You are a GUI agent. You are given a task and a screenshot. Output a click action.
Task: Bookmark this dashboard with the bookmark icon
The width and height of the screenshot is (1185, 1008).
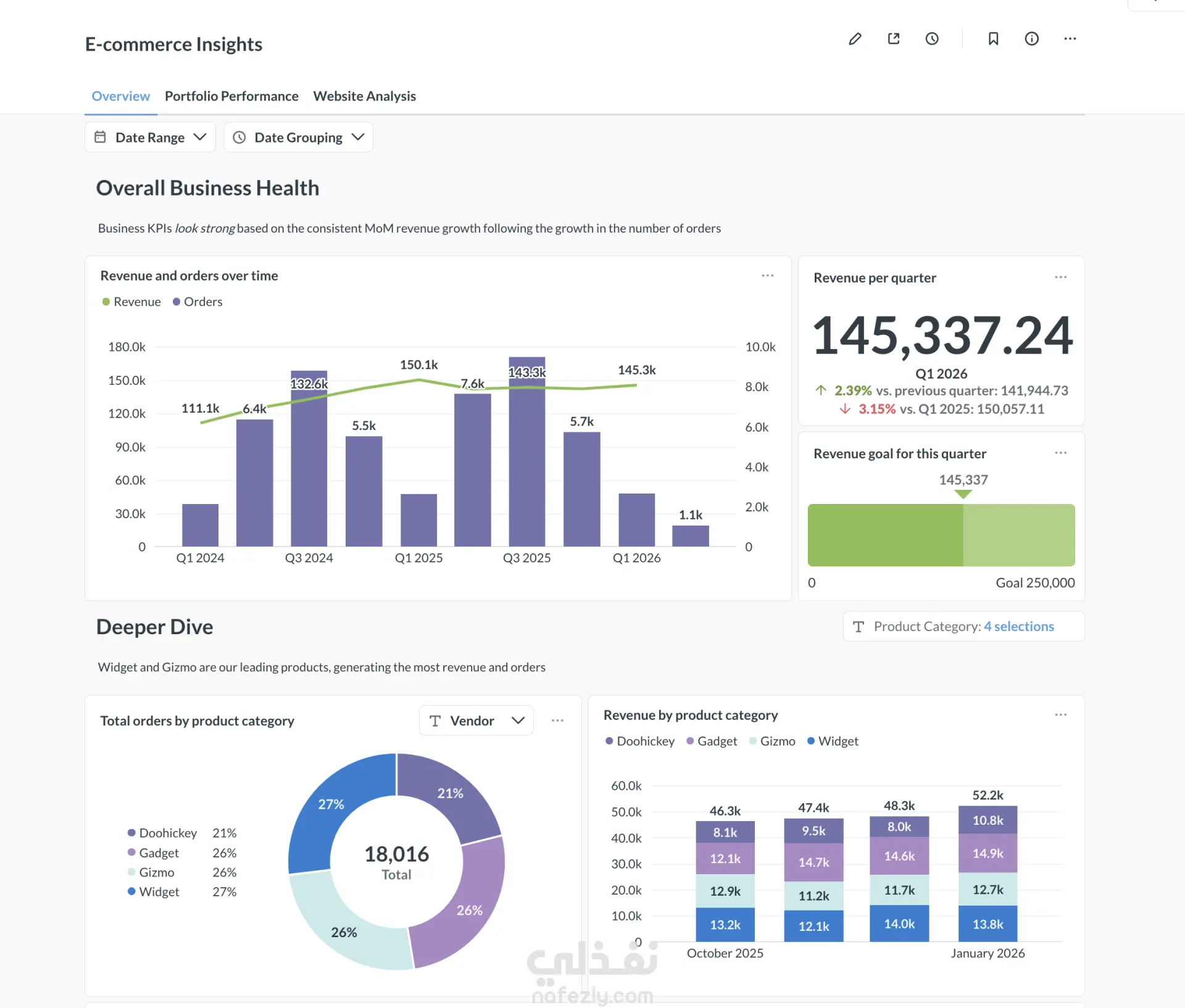(993, 39)
